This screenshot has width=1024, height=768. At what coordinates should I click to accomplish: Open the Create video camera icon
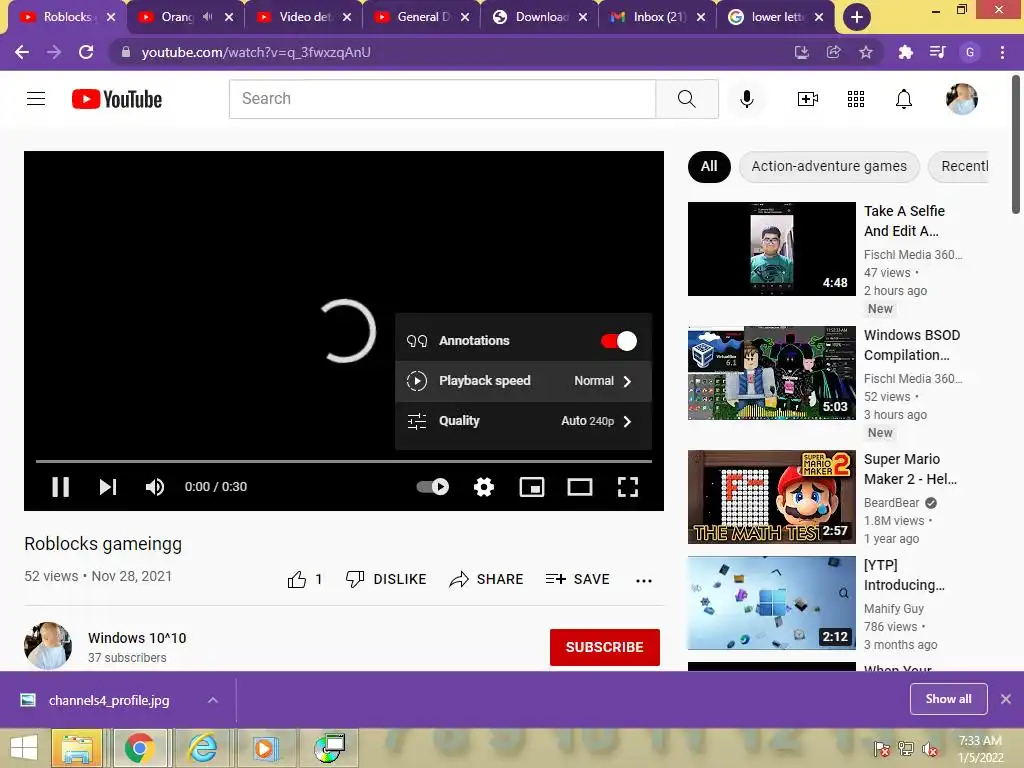[807, 99]
